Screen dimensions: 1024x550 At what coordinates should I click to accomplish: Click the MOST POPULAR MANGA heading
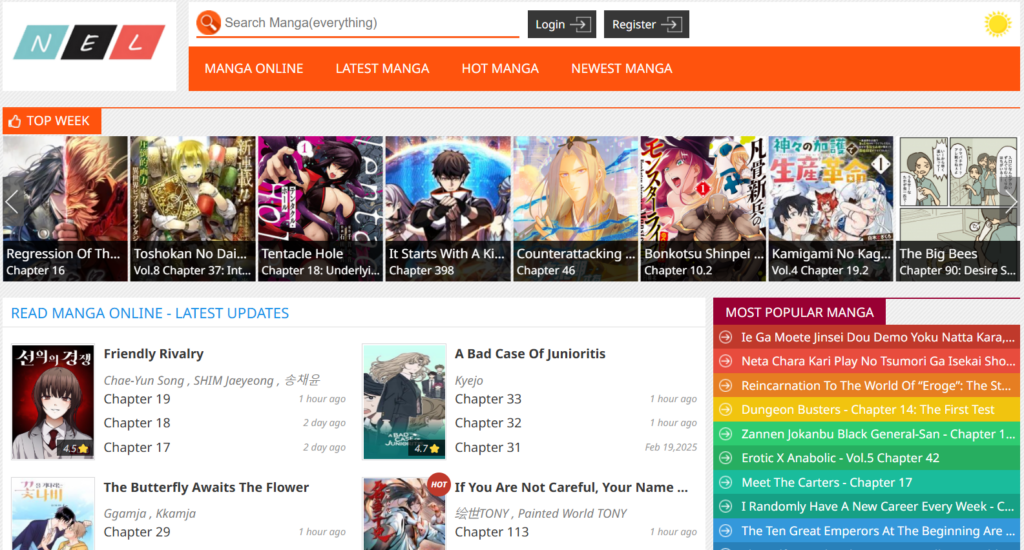pos(799,312)
